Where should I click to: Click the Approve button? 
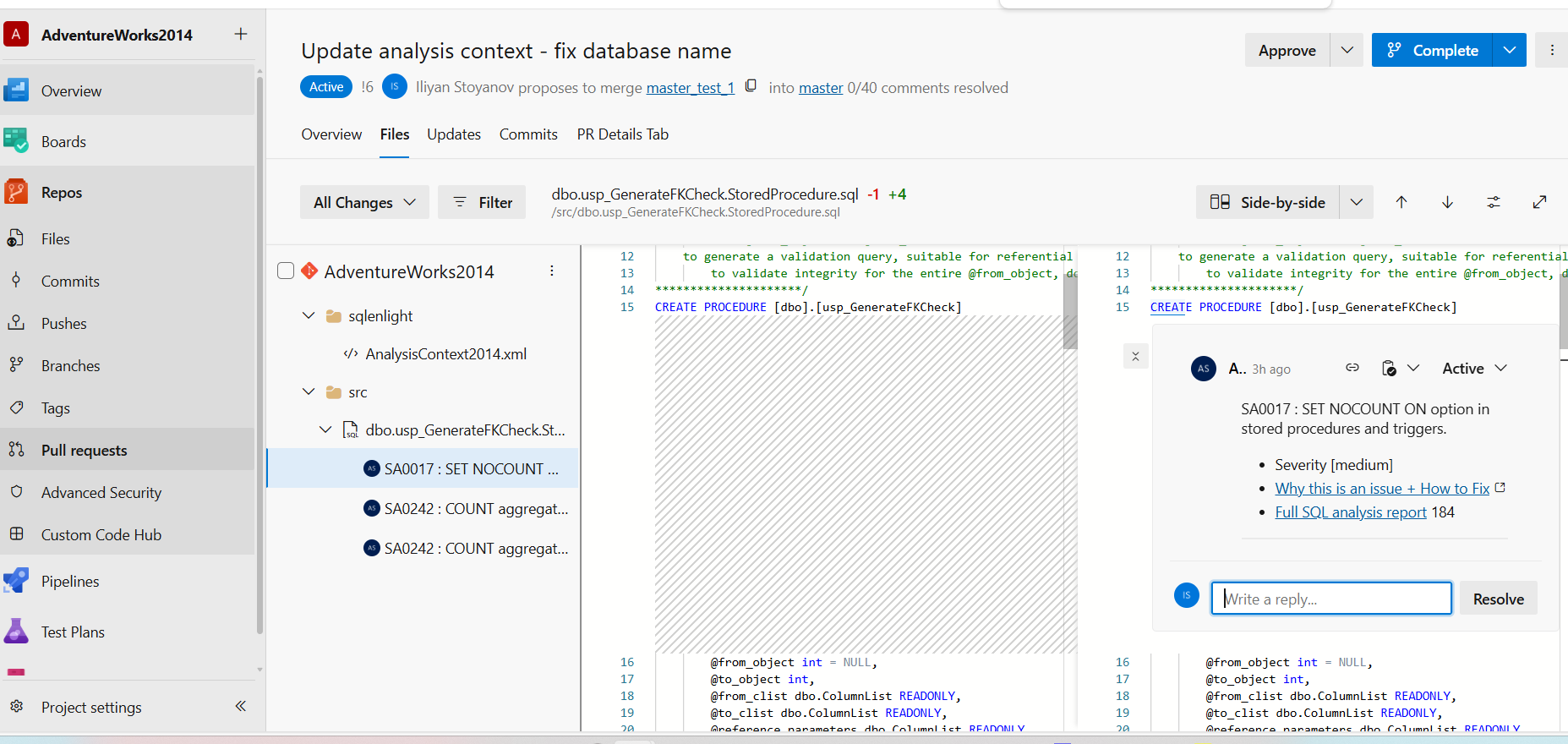point(1287,50)
